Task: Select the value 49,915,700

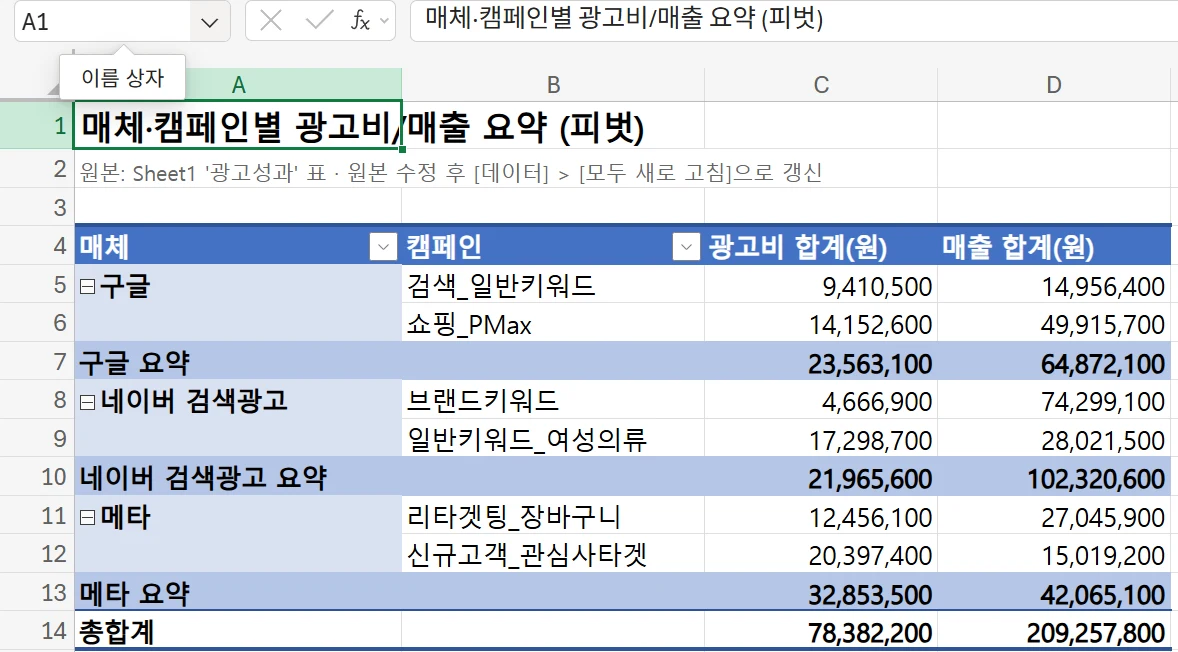Action: click(1054, 324)
